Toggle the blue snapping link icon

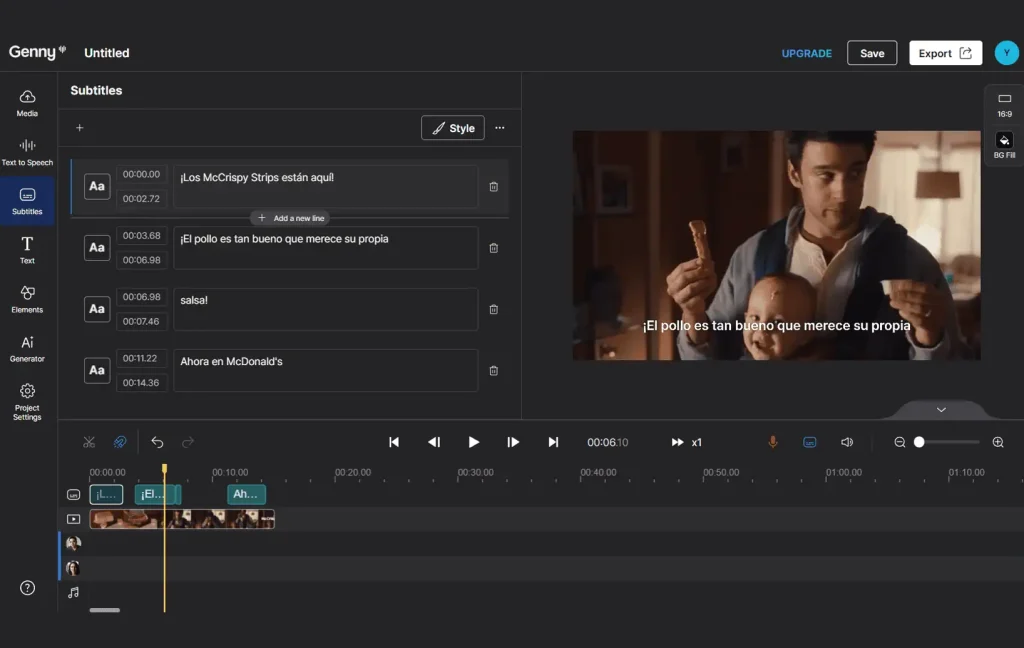coord(120,442)
